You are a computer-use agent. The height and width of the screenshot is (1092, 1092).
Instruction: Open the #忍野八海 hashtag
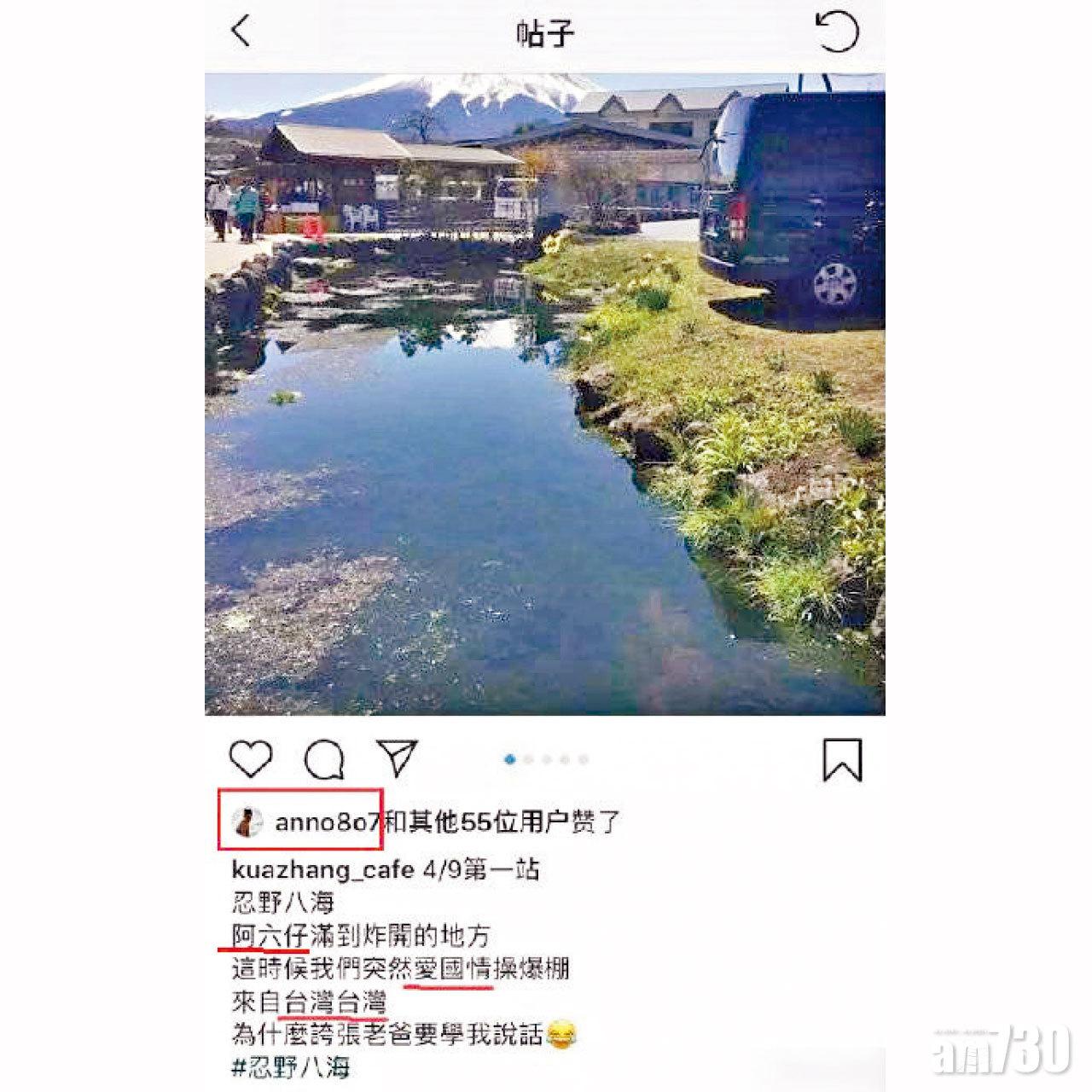[x=291, y=1067]
